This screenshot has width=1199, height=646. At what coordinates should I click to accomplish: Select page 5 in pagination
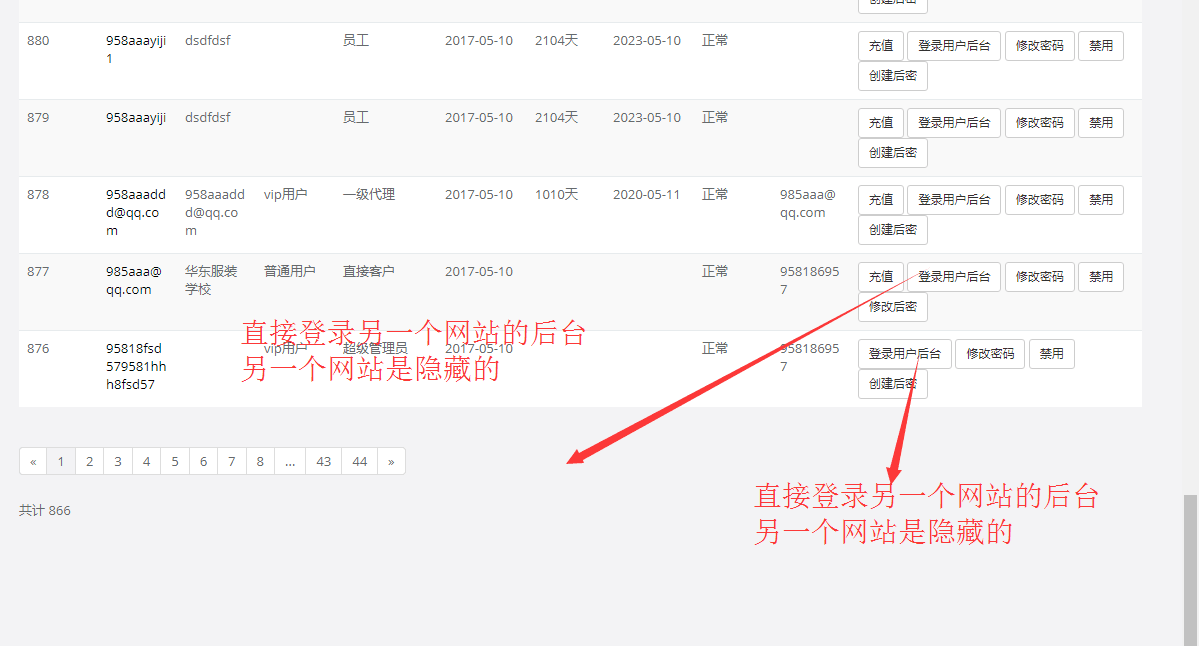pos(175,461)
